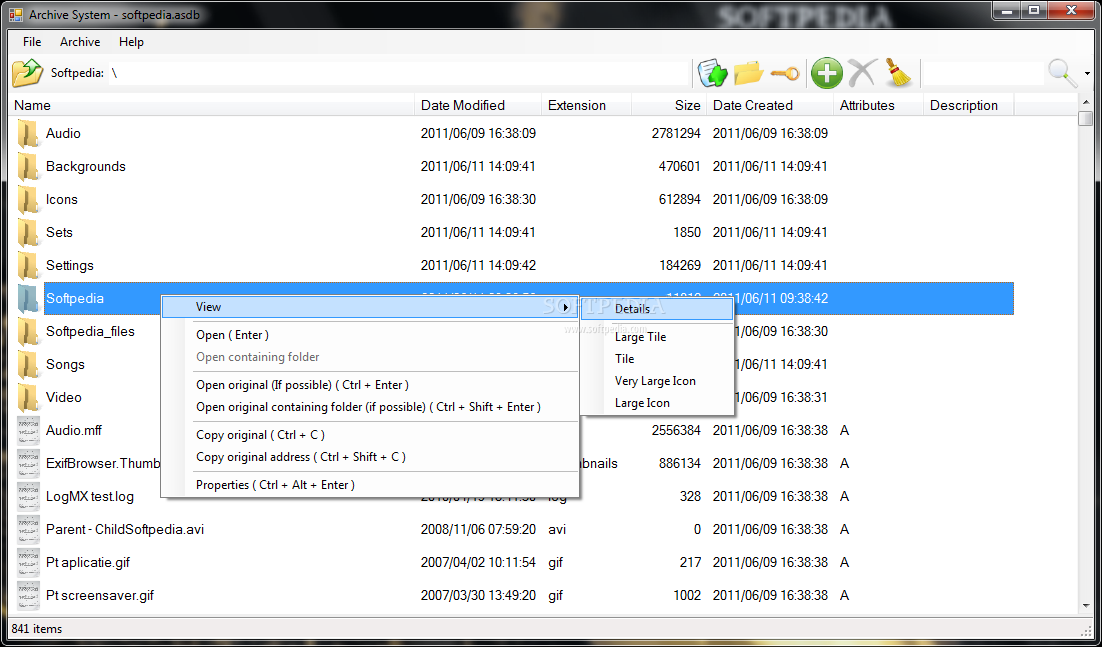The height and width of the screenshot is (647, 1102).
Task: Click the Archive System title bar app icon
Action: pyautogui.click(x=16, y=15)
